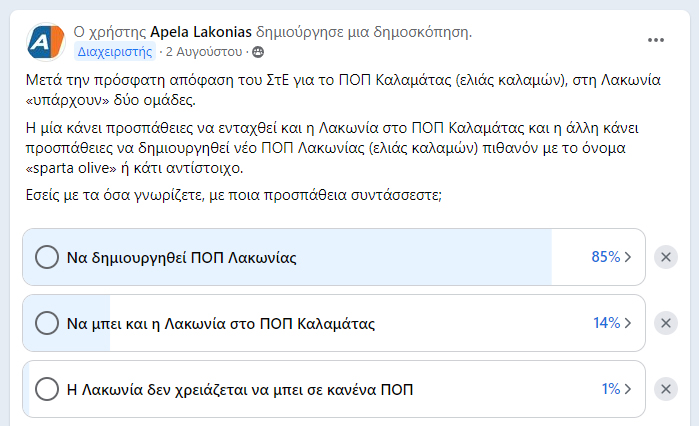Click the 14% vote percentage
Viewport: 699px width, 426px height.
click(606, 323)
